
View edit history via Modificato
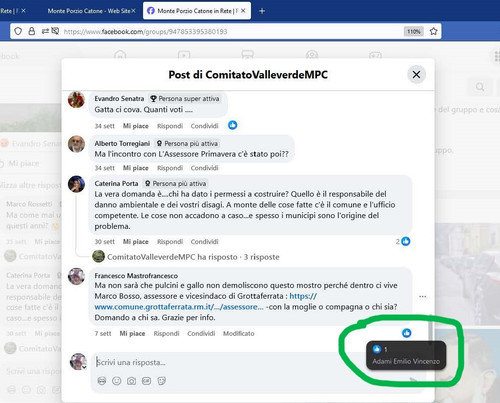coord(239,333)
